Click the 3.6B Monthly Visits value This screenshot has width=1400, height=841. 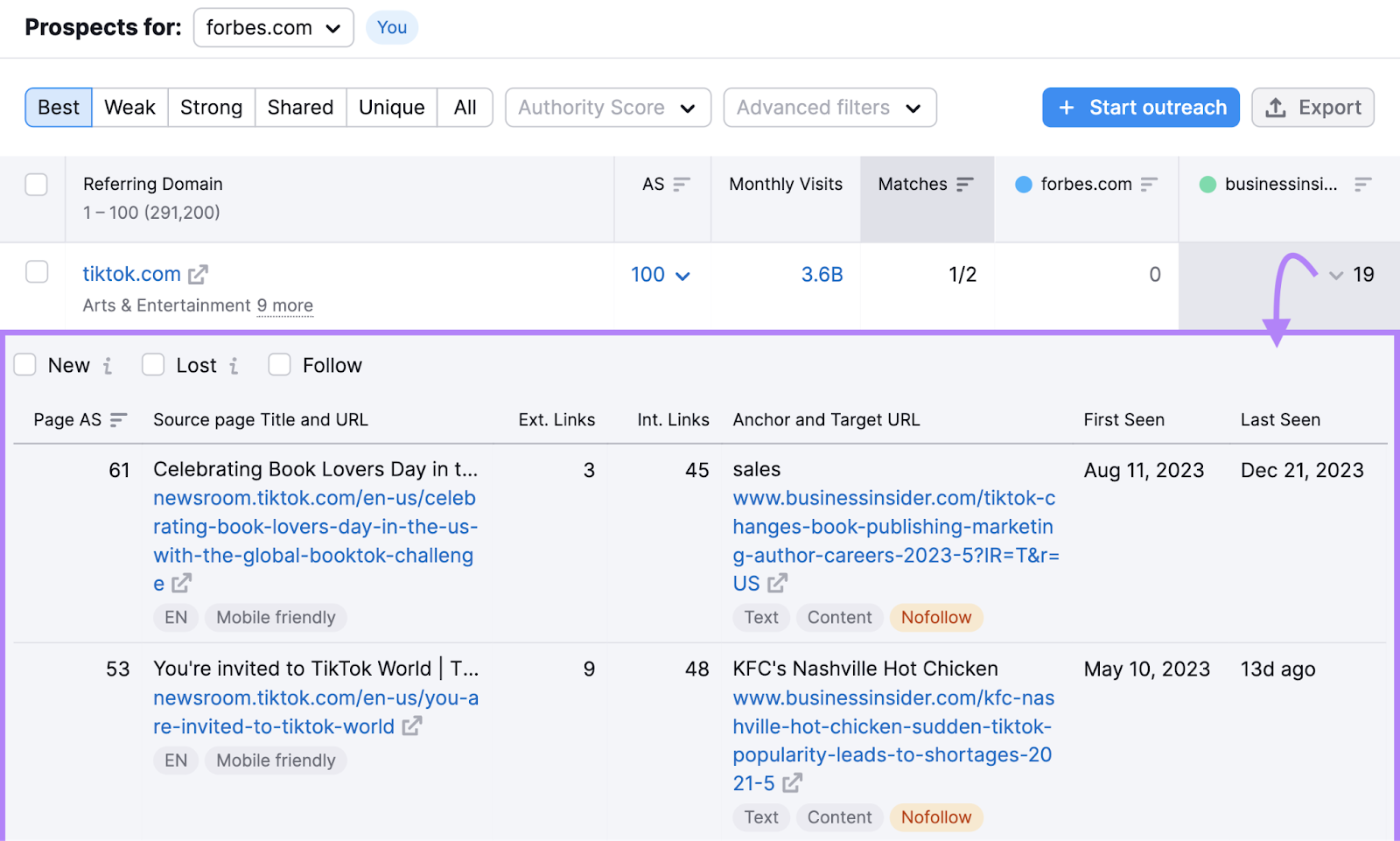tap(822, 274)
